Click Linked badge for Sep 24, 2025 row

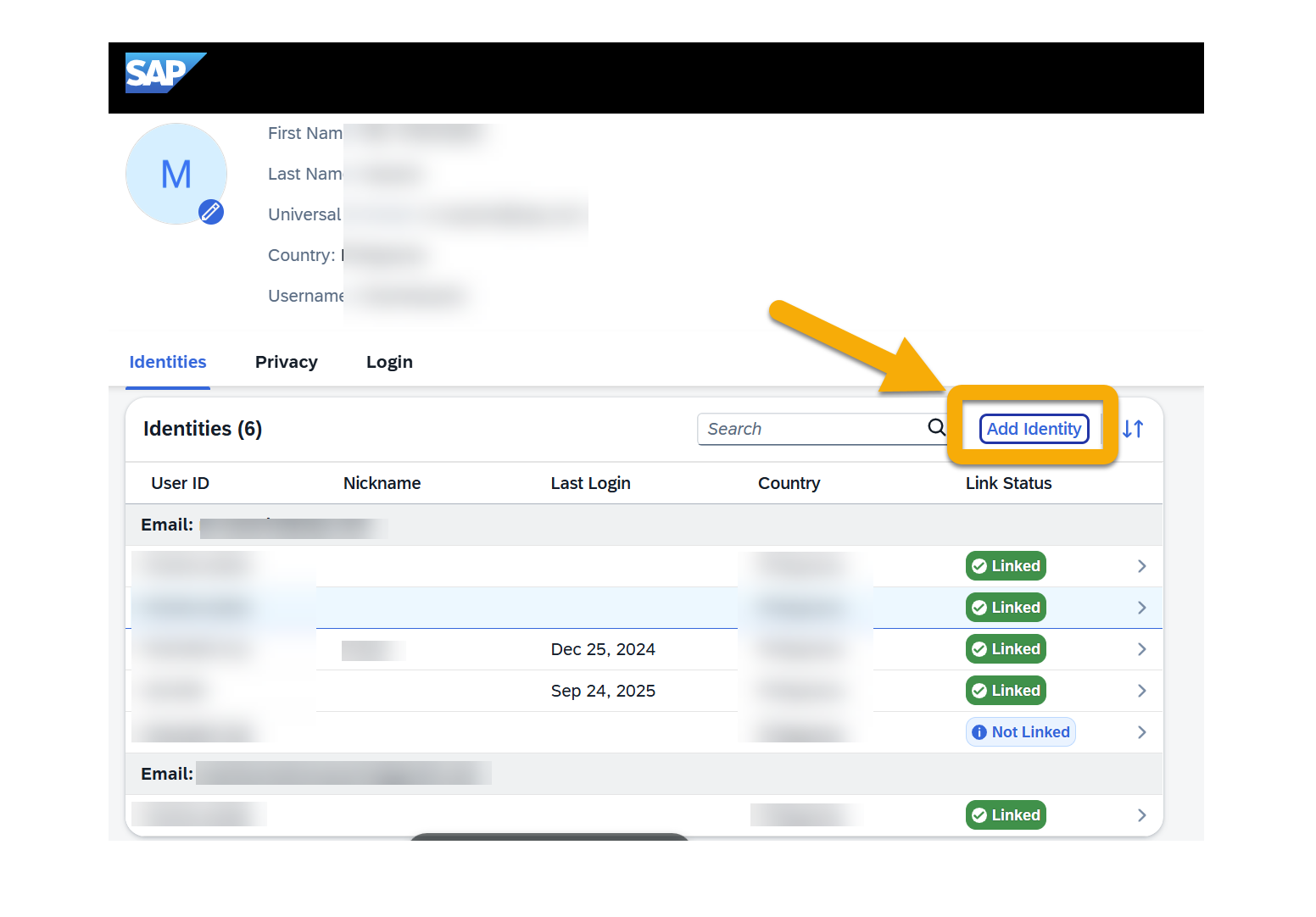click(x=1006, y=691)
